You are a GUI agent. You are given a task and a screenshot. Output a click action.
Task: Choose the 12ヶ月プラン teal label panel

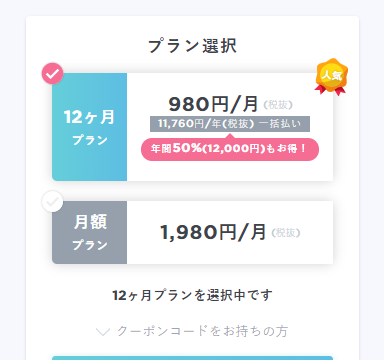pos(89,127)
